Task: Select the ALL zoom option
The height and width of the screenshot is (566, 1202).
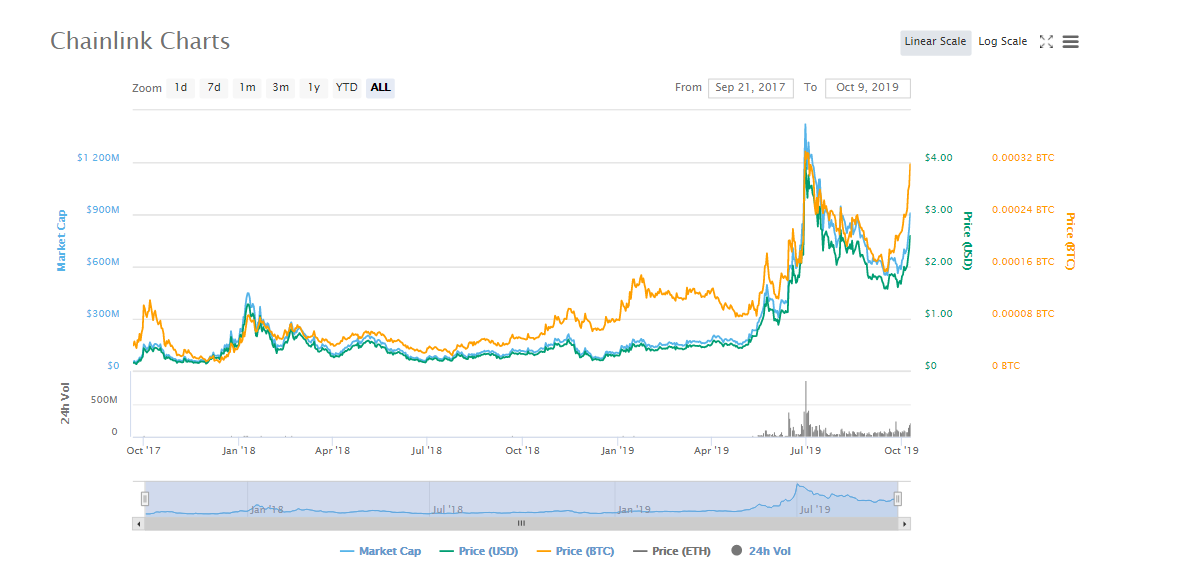Action: [x=381, y=88]
